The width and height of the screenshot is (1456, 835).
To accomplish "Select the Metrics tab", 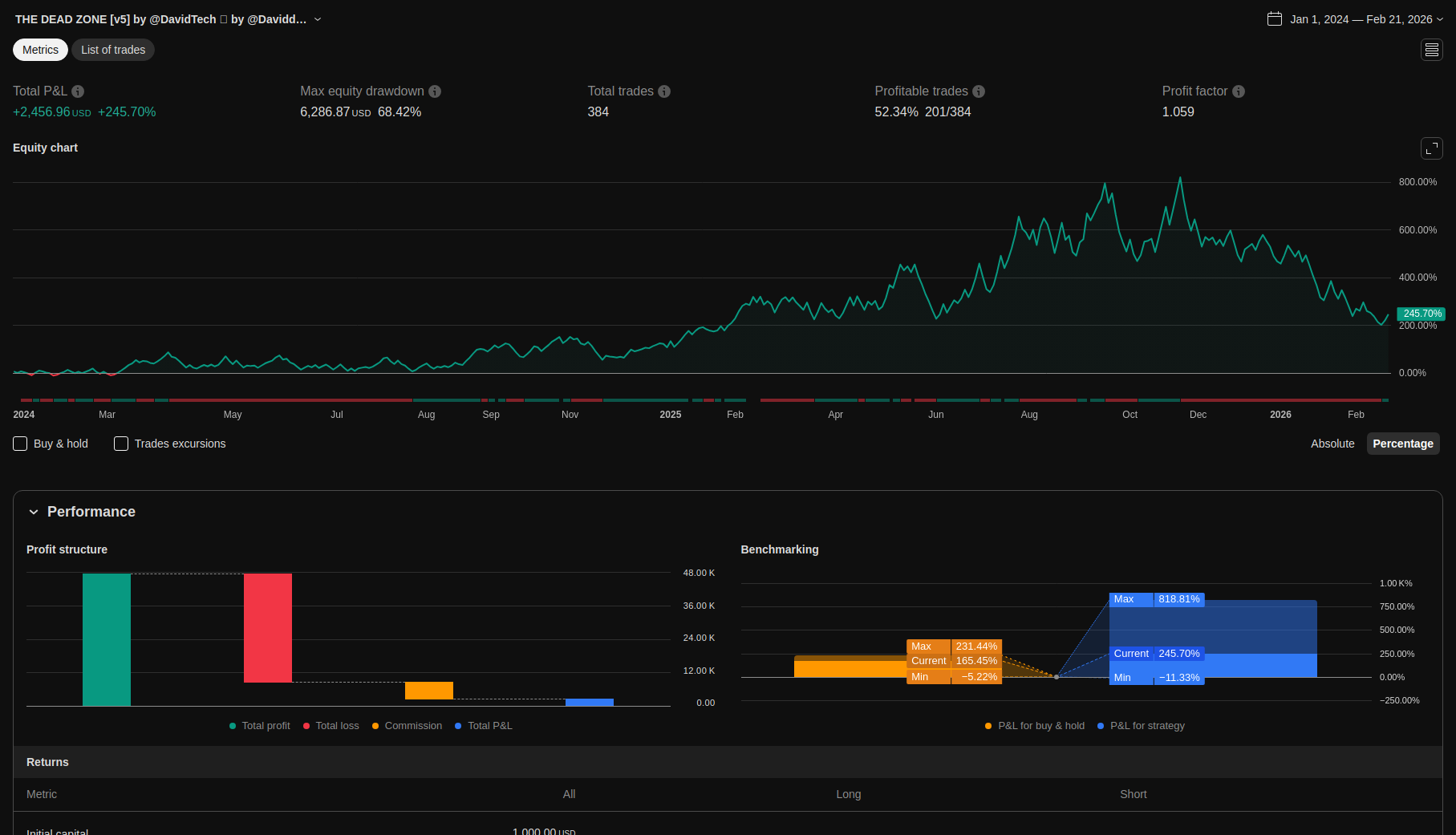I will (40, 50).
